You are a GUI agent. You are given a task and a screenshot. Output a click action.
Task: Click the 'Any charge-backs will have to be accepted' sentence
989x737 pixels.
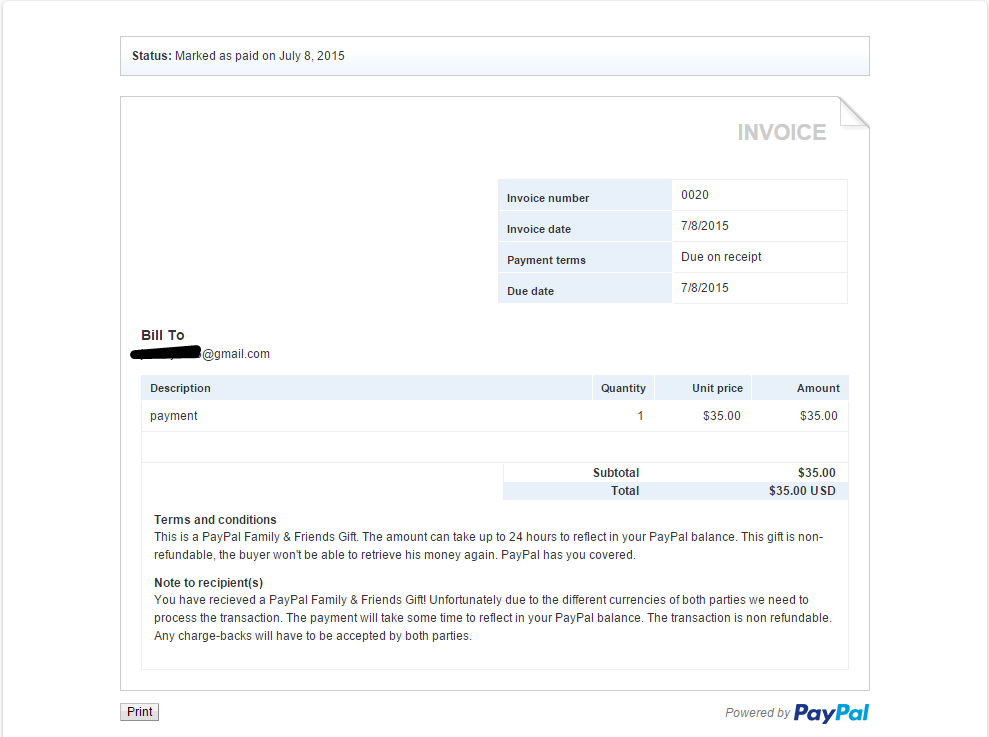tap(313, 636)
